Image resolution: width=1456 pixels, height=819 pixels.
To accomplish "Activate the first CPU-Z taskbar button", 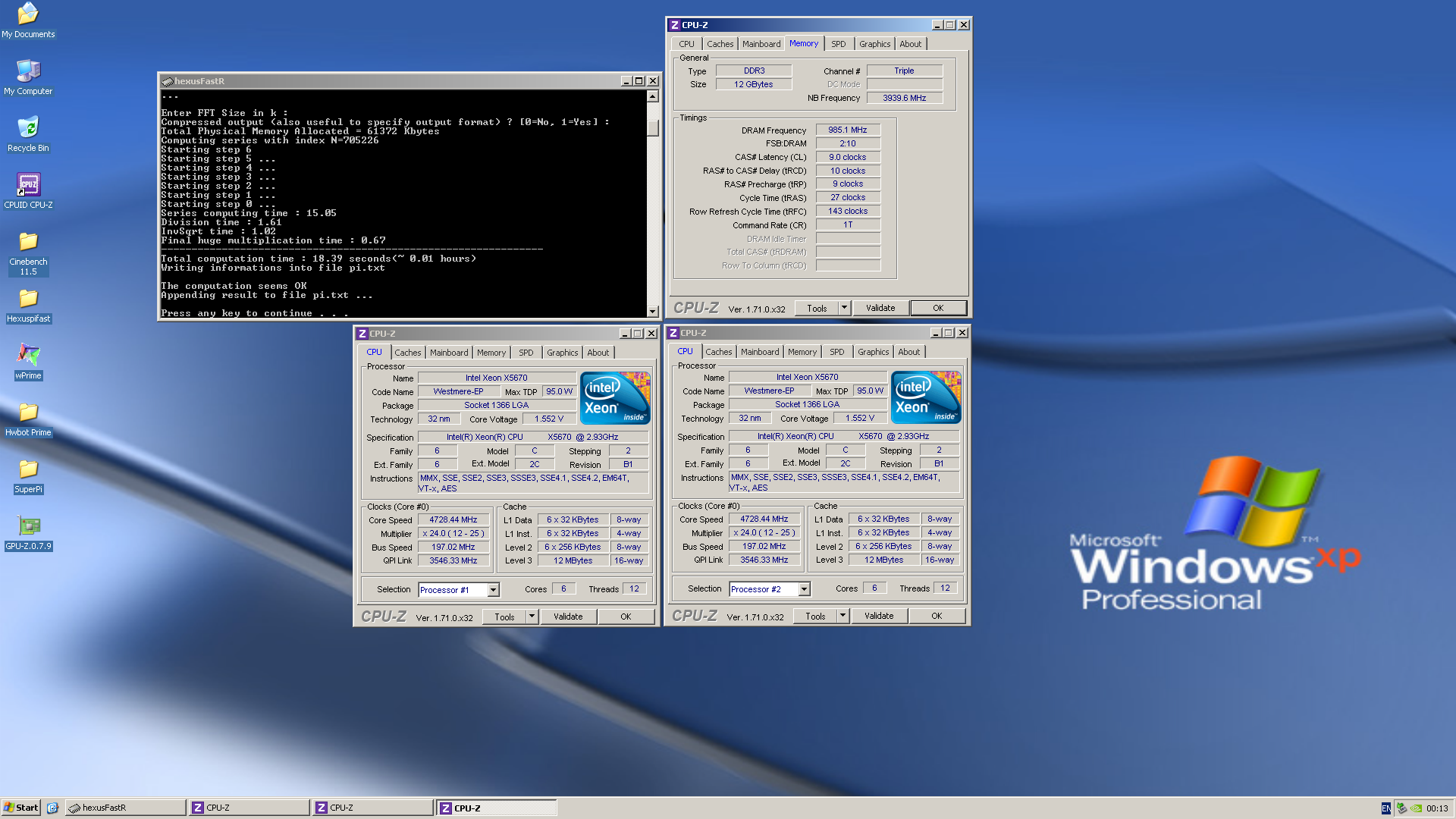I will click(249, 808).
